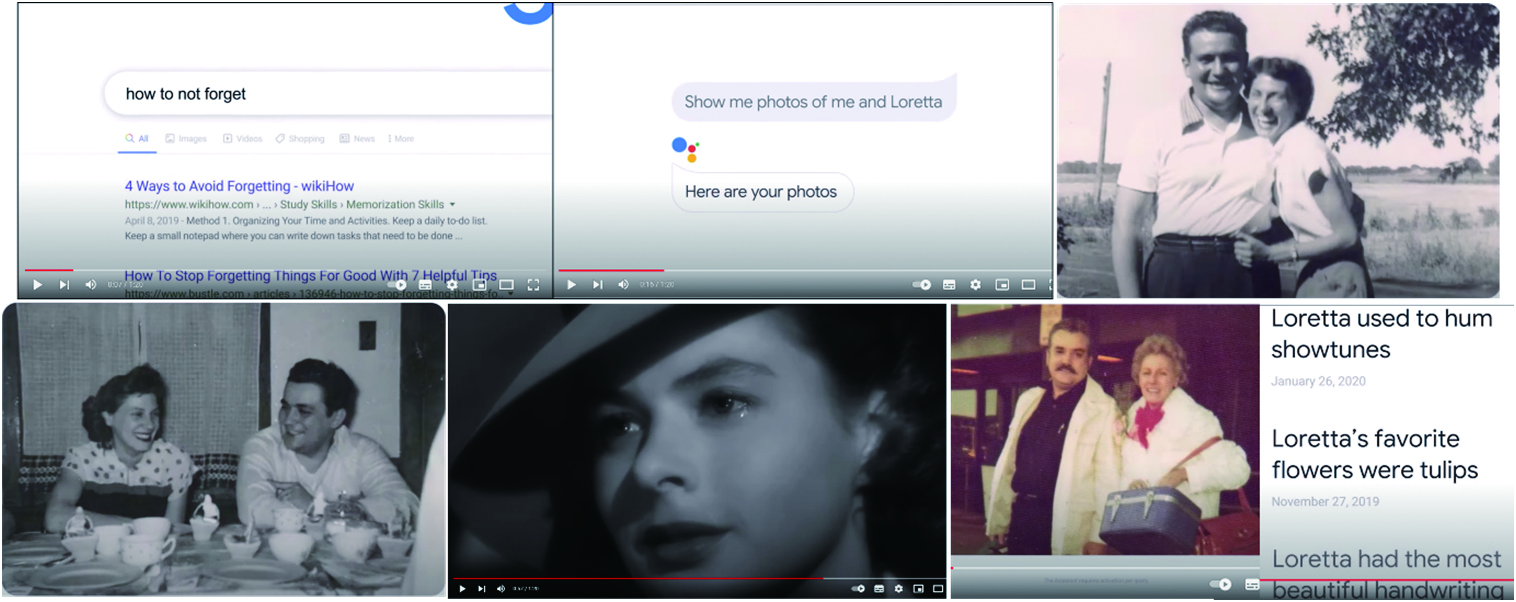The height and width of the screenshot is (602, 1516).
Task: Click the wikihow.com result URL
Action: coord(284,205)
